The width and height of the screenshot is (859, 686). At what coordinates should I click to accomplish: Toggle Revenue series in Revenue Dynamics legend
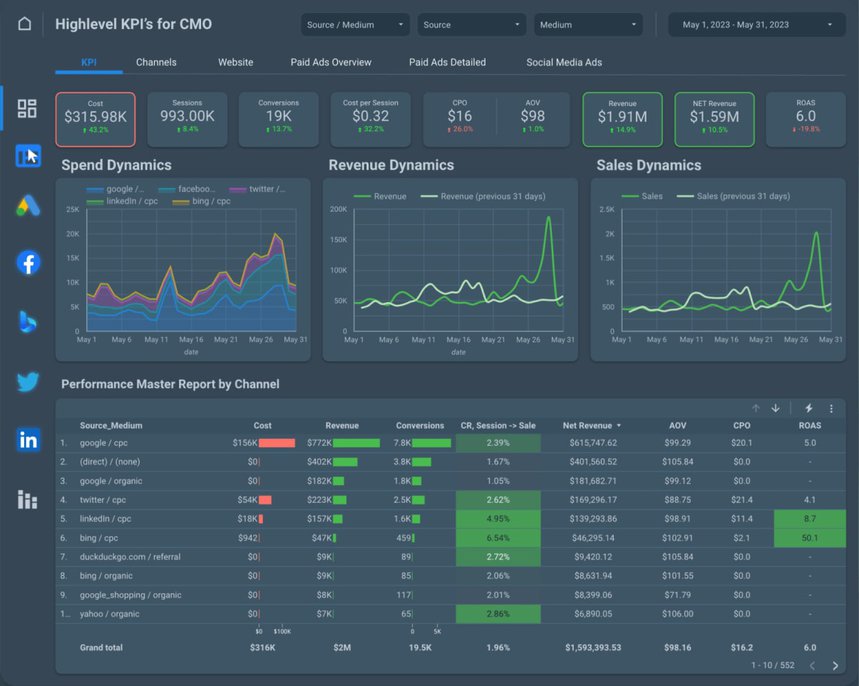pyautogui.click(x=380, y=196)
